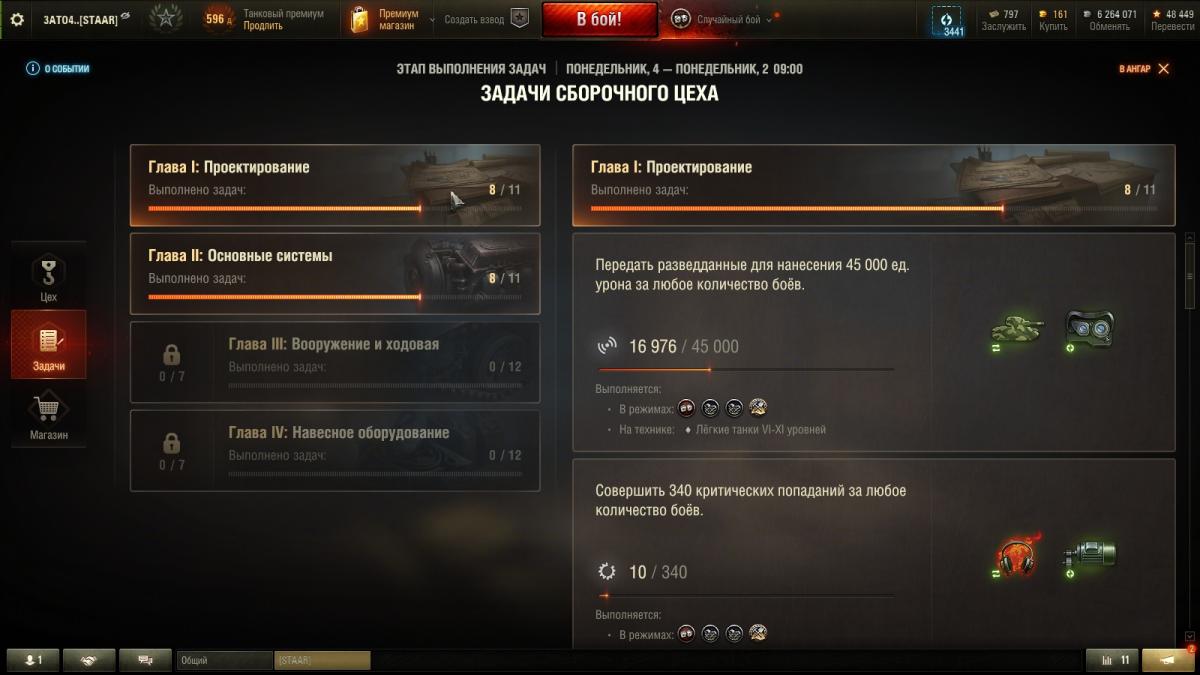Click the О событии info icon
The height and width of the screenshot is (675, 1200).
point(32,69)
